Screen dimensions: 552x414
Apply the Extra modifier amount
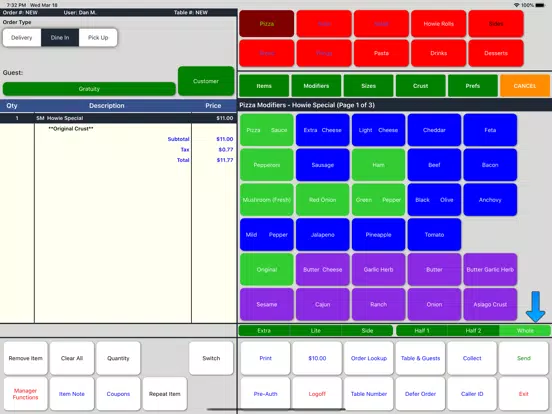click(264, 331)
